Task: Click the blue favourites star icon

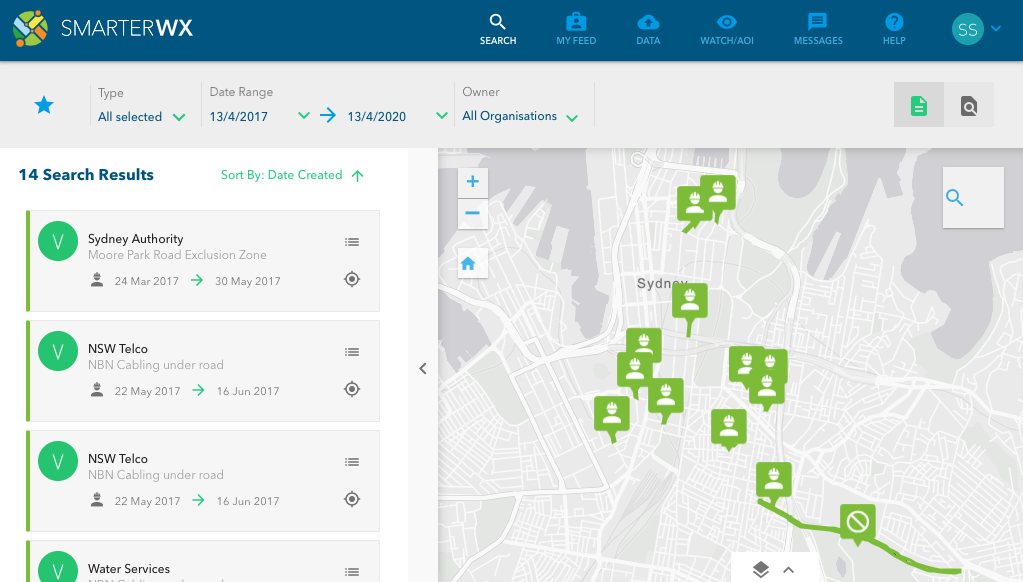Action: [44, 105]
